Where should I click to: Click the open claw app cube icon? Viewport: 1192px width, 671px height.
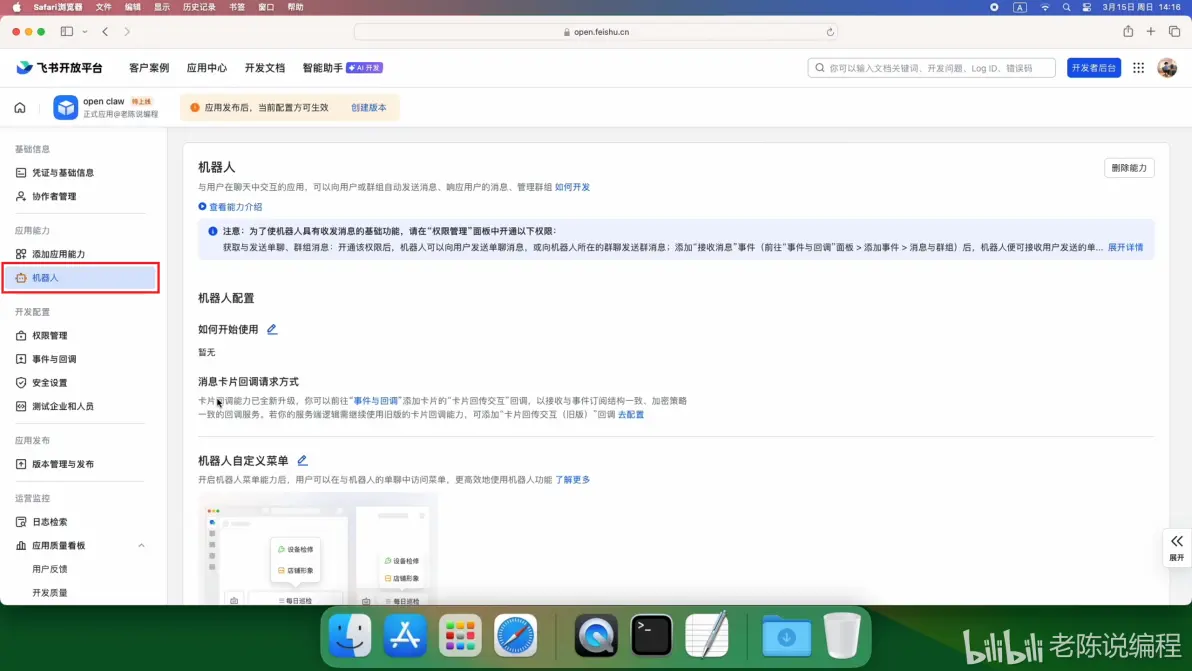(65, 108)
